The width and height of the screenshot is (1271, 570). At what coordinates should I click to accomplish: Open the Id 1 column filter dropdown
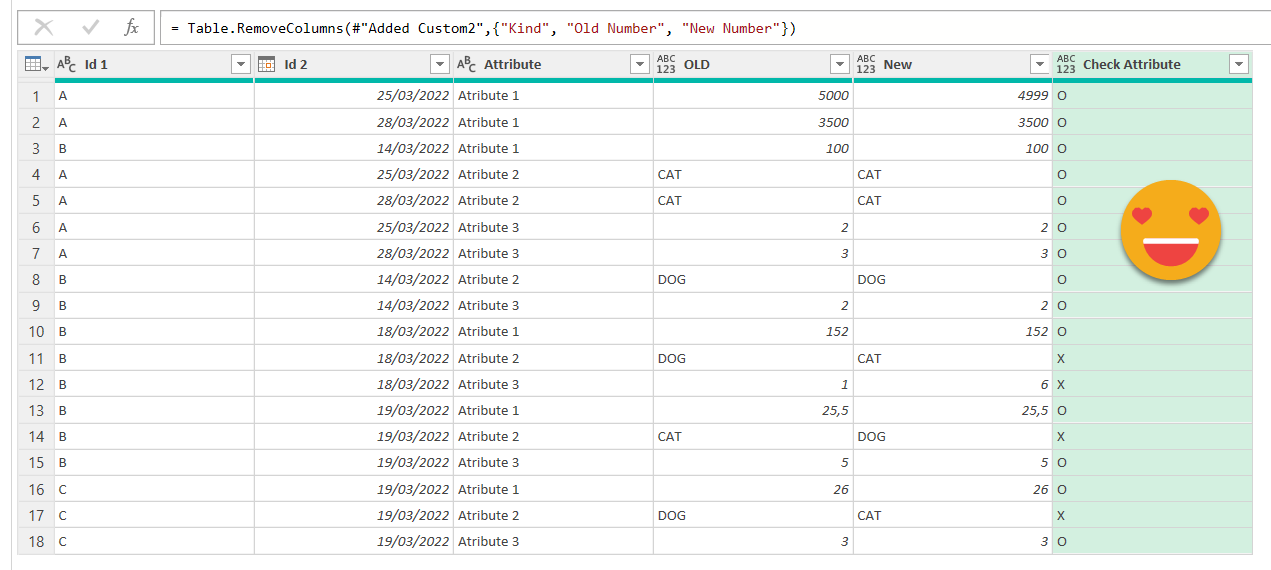pyautogui.click(x=240, y=64)
